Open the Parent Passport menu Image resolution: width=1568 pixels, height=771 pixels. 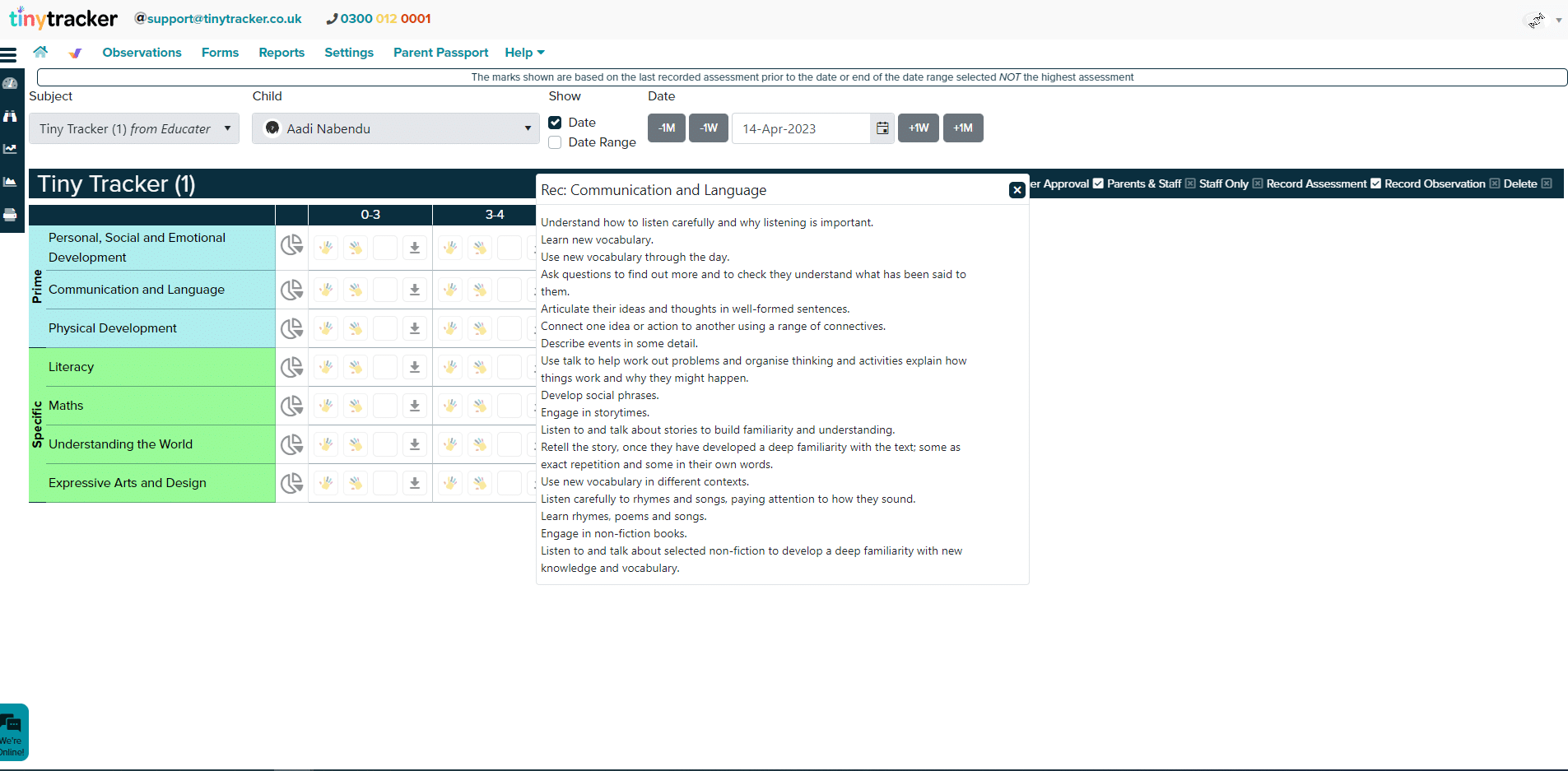[440, 53]
